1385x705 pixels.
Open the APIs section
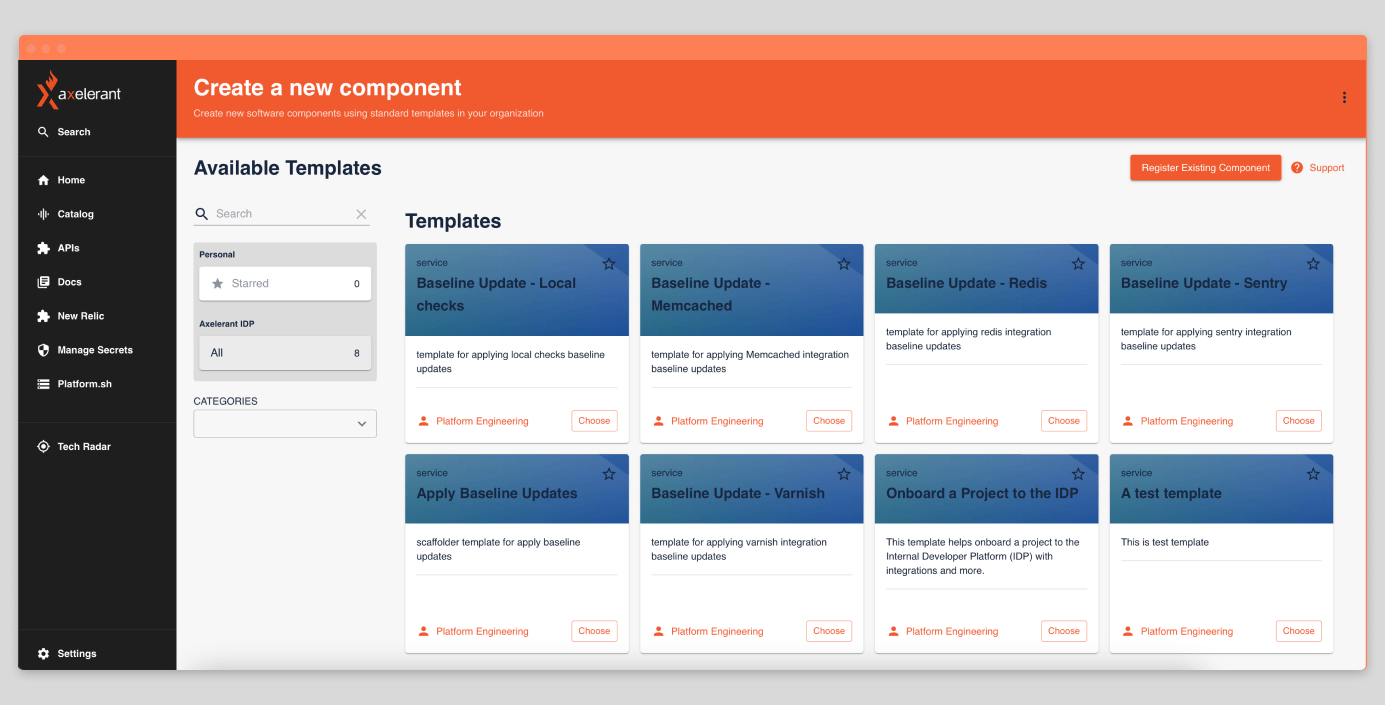coord(70,248)
